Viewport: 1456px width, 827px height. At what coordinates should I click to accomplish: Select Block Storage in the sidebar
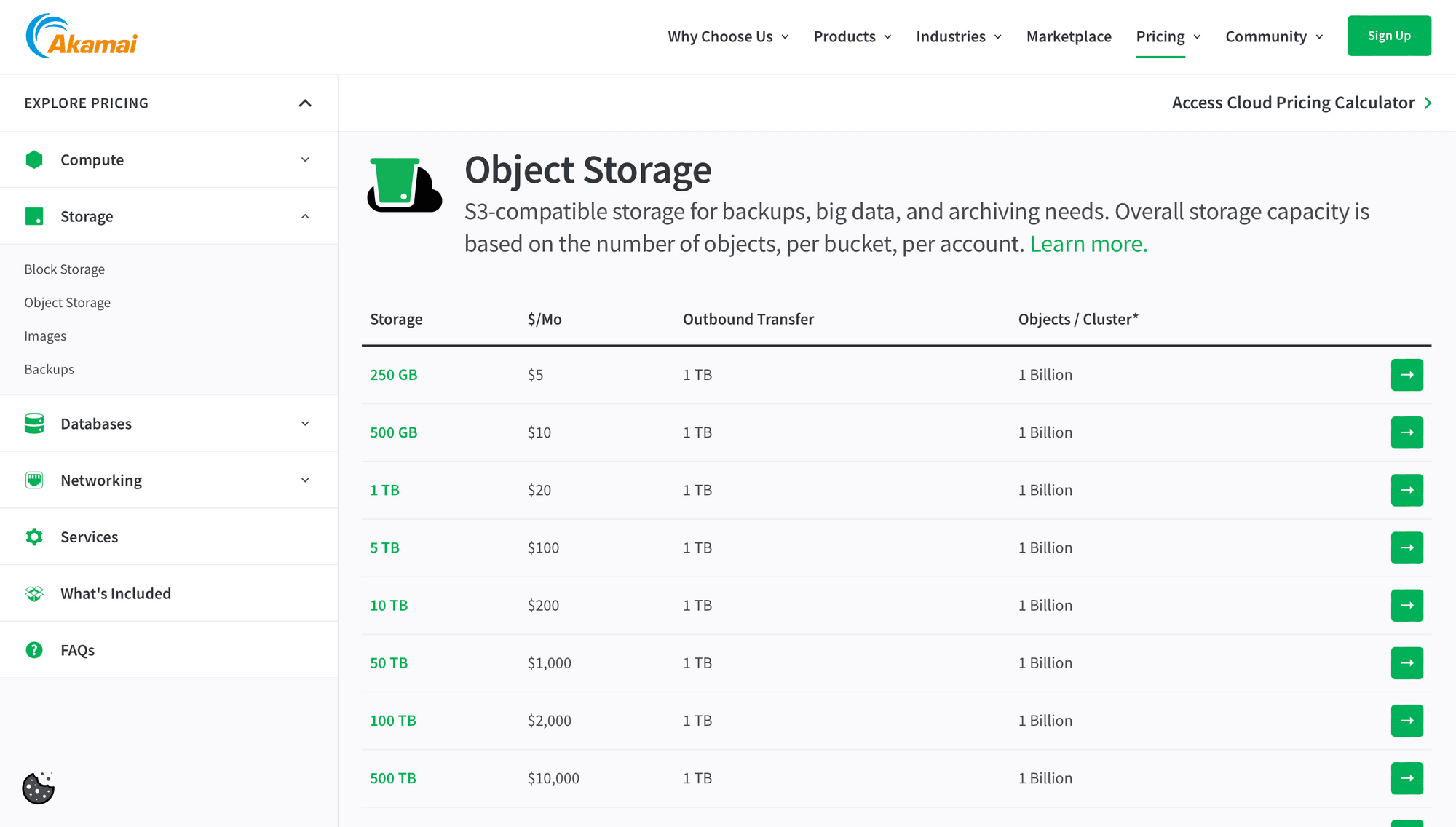(x=64, y=269)
